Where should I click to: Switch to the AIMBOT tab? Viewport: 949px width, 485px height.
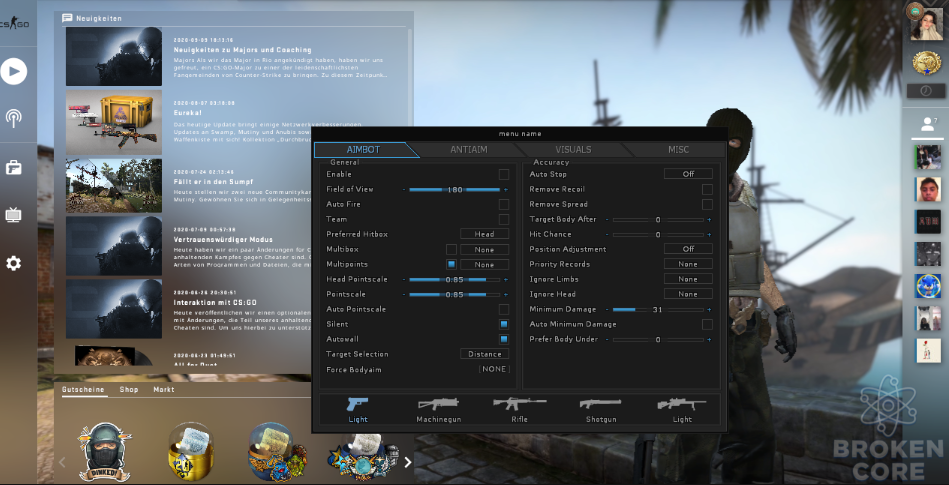(x=365, y=150)
